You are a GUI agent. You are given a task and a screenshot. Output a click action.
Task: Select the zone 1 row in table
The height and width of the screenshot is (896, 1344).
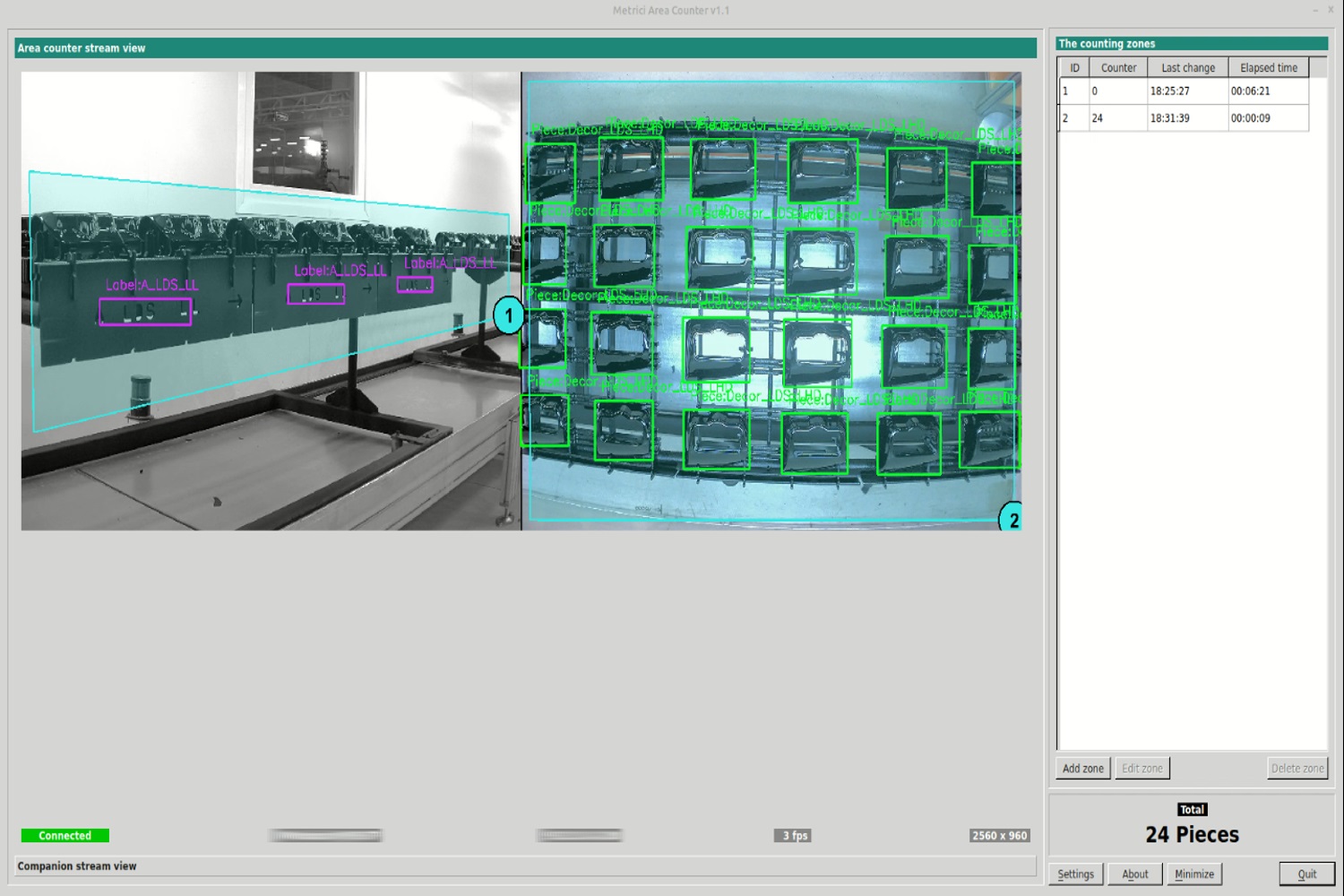1183,91
